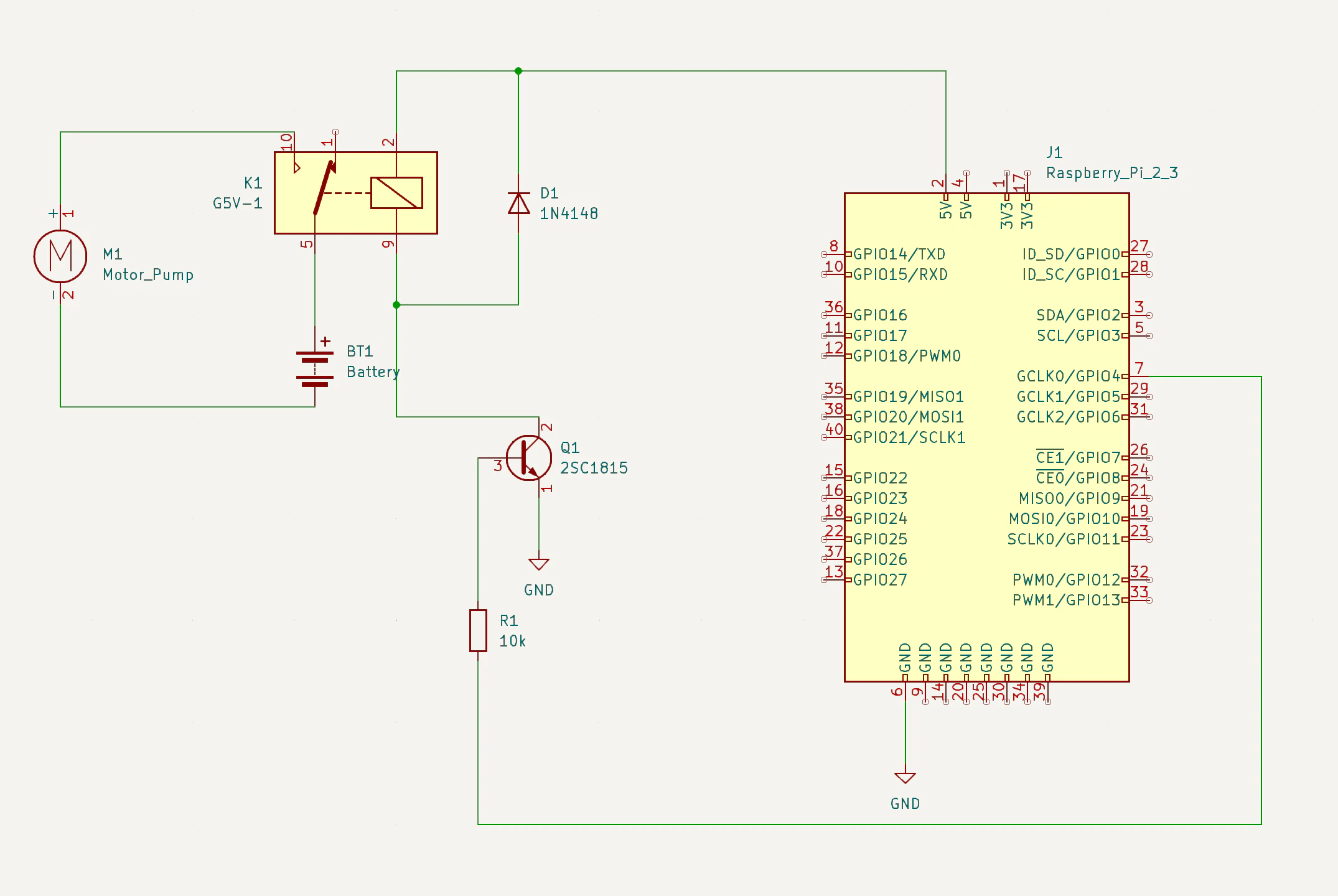The width and height of the screenshot is (1338, 896).
Task: Click the D1 diode symbol
Action: point(518,203)
